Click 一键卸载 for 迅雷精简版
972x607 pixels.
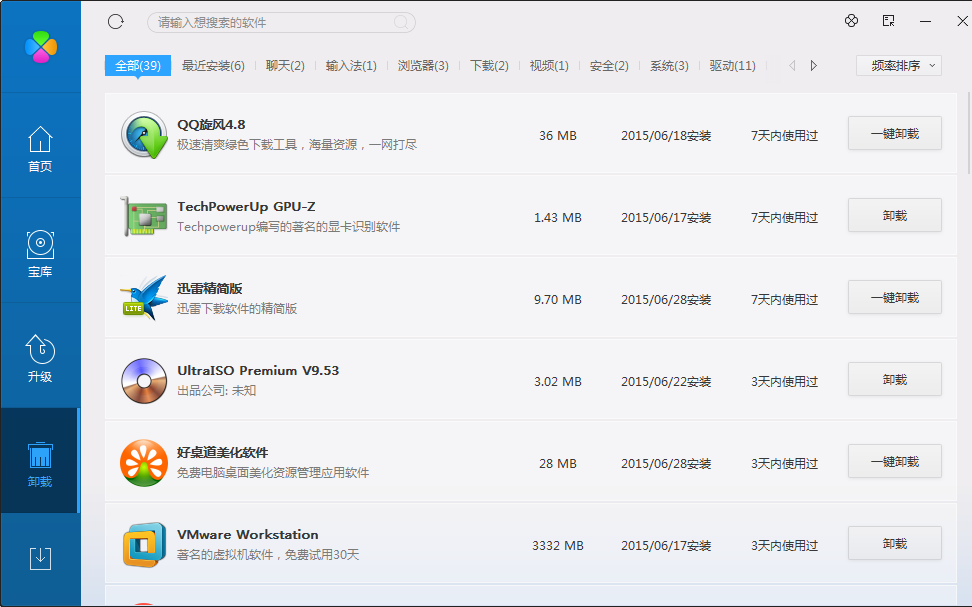click(x=895, y=298)
